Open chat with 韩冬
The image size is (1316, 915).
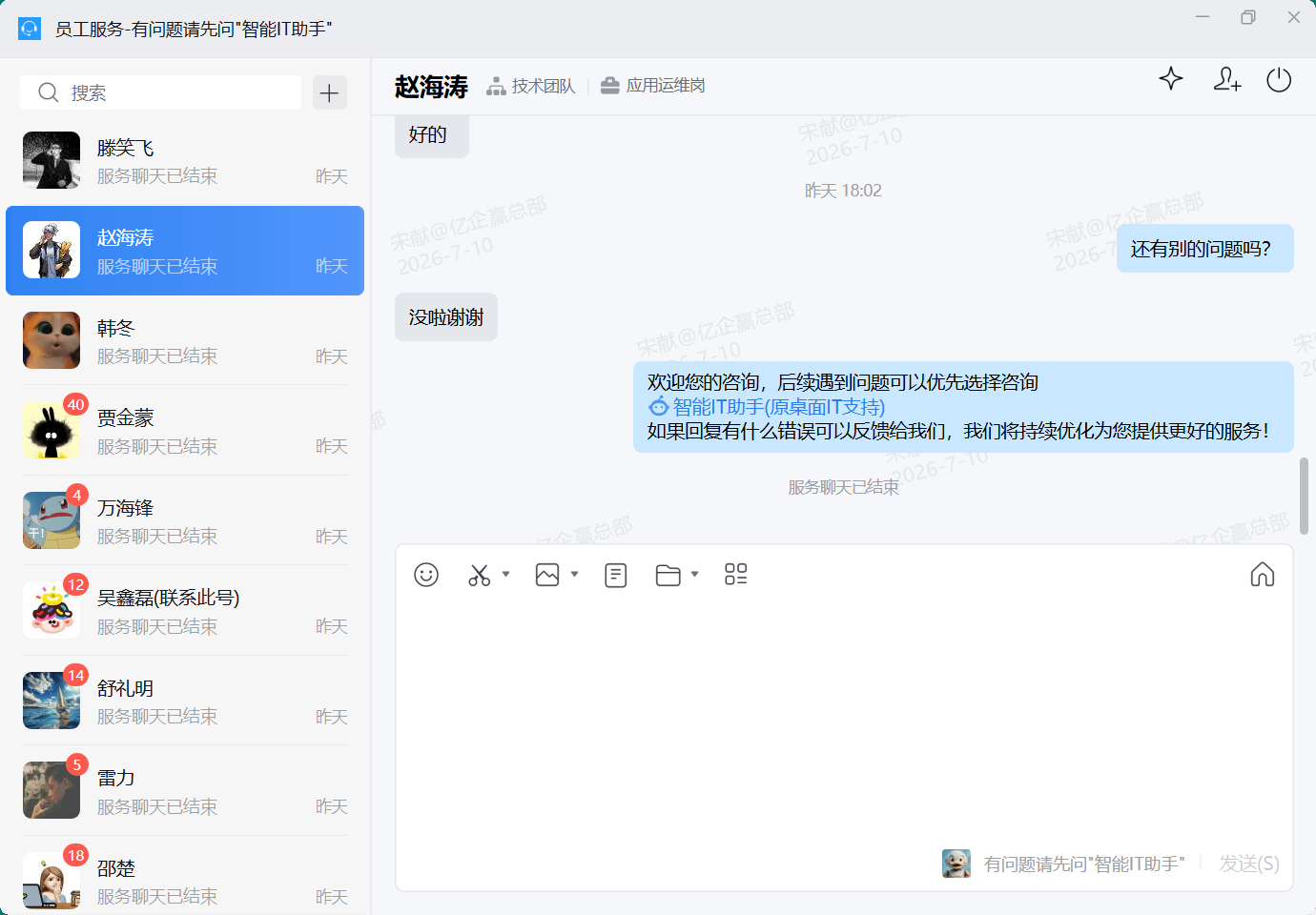(185, 340)
